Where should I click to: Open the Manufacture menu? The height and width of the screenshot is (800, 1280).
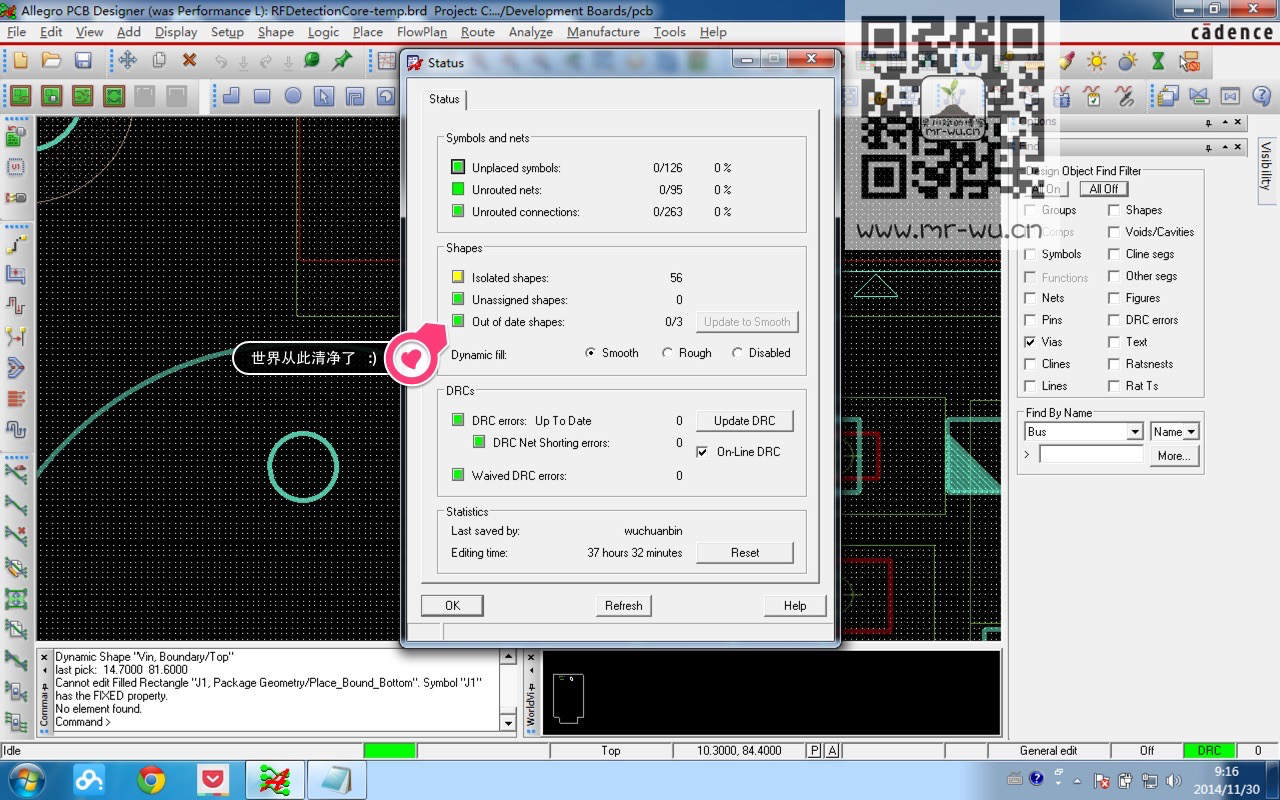[x=603, y=32]
